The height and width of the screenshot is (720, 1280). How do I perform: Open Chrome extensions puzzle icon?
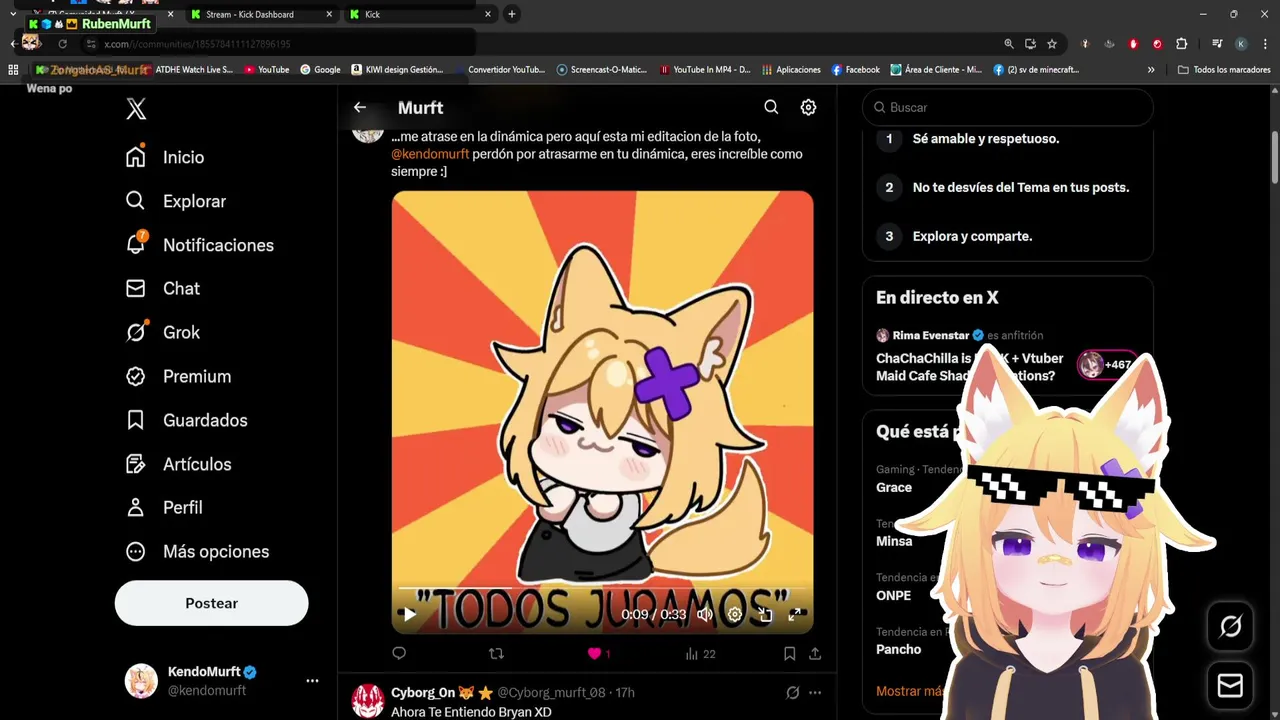tap(1181, 44)
